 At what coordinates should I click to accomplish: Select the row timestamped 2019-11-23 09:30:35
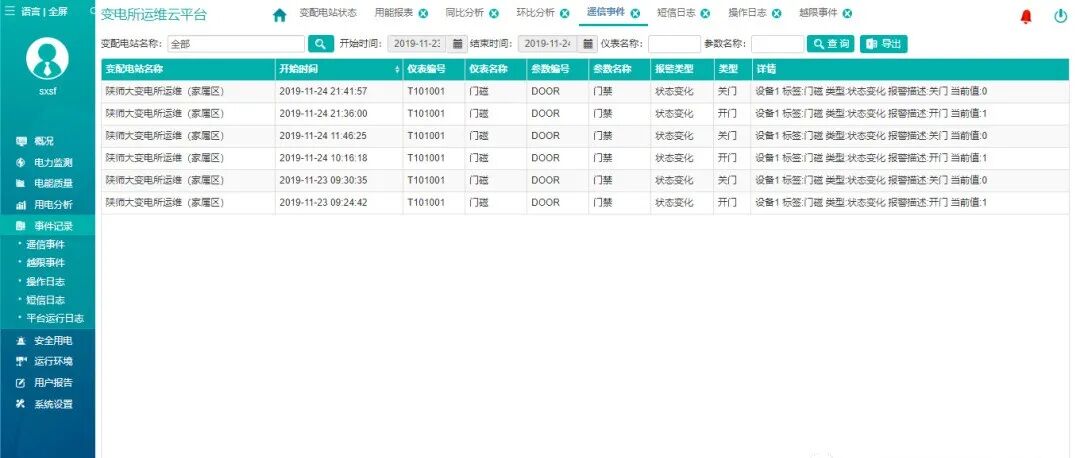tap(585, 180)
